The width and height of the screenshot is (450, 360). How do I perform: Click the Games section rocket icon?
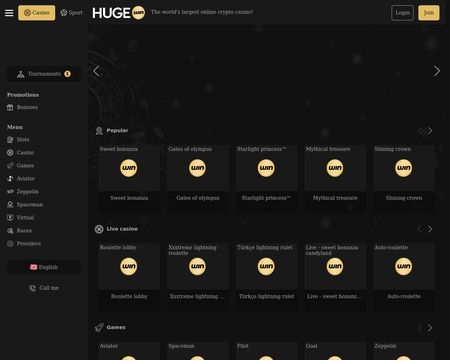[99, 327]
